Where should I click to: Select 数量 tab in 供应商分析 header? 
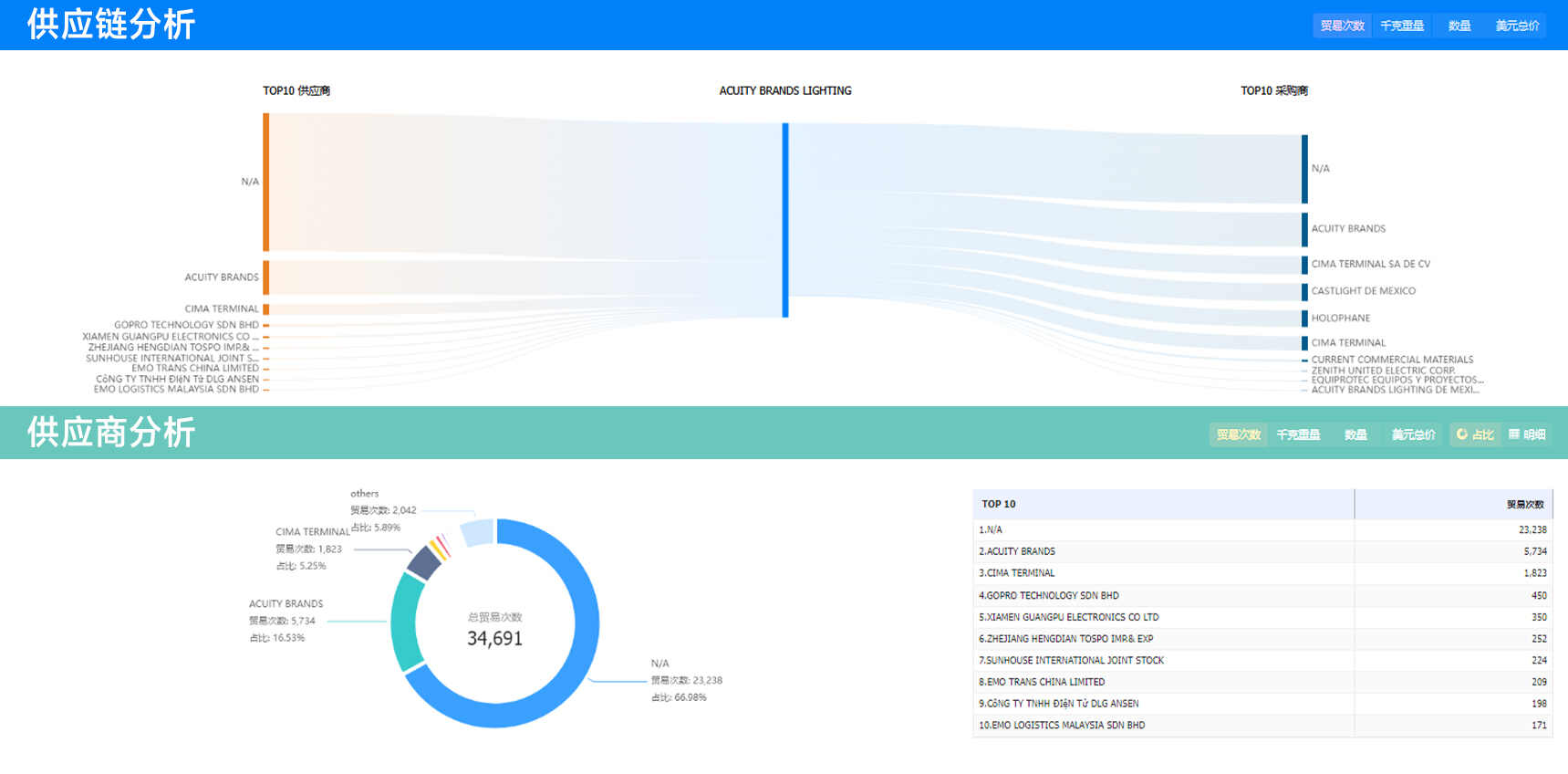(x=1355, y=434)
